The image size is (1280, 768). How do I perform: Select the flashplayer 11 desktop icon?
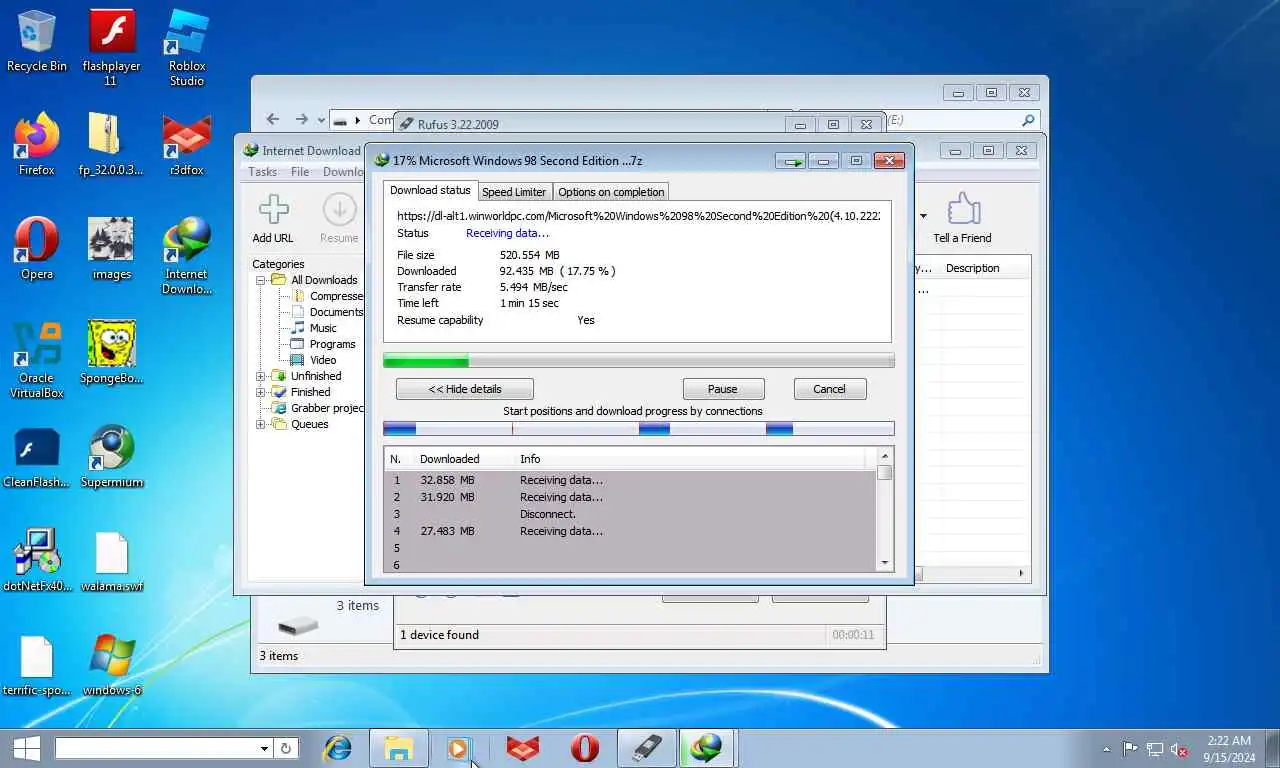[x=111, y=47]
